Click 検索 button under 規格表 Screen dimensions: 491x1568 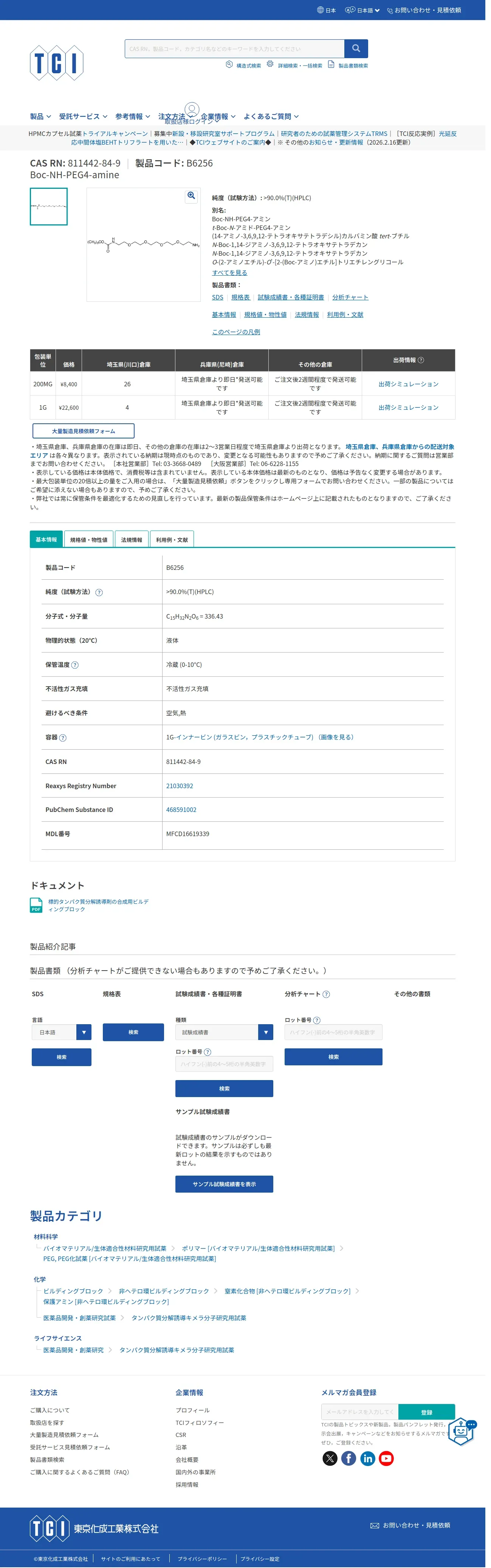click(x=135, y=1043)
